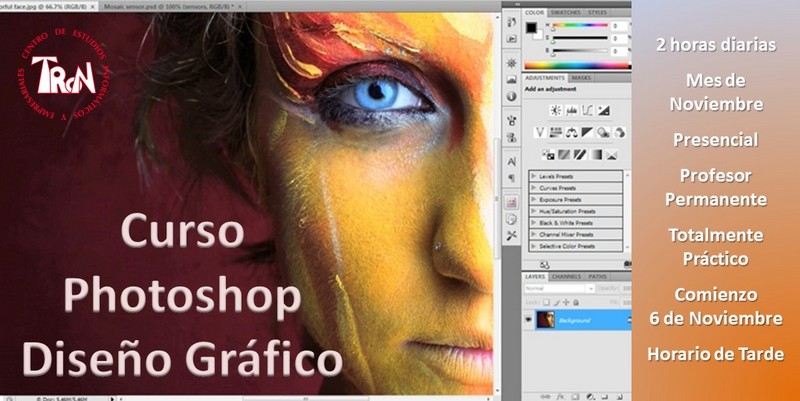Expand Channel Mixer Presets

click(x=534, y=235)
